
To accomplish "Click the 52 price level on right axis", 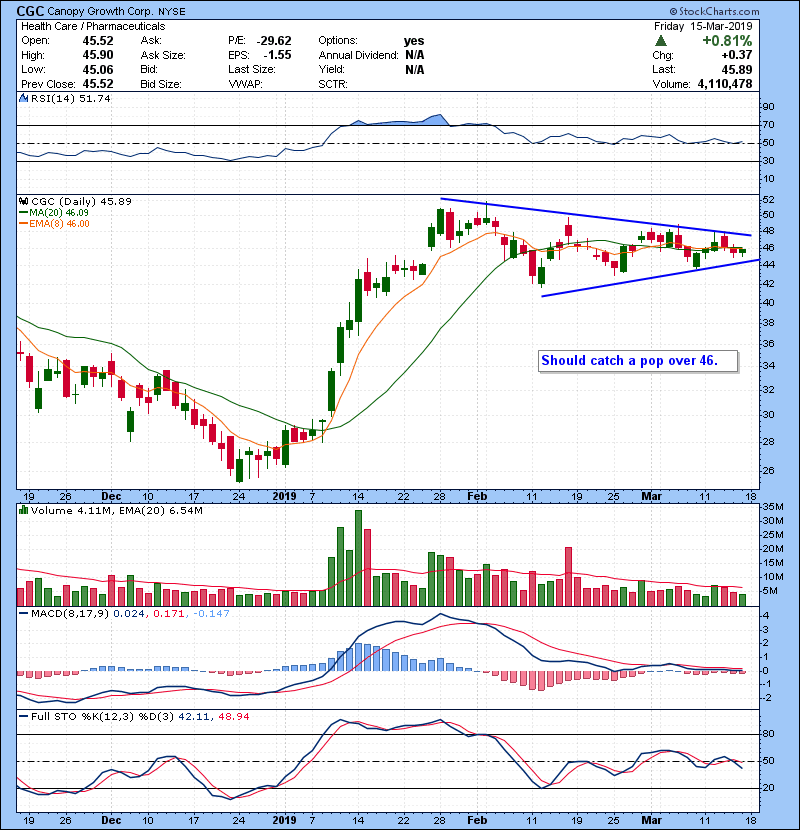I will pos(768,200).
